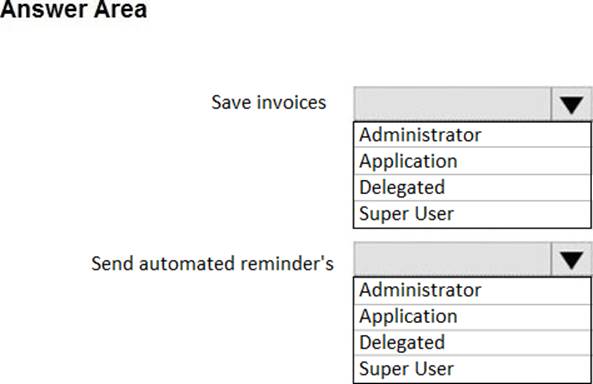Click the Answer Area heading
Screen dimensions: 593x384
[x=73, y=9]
